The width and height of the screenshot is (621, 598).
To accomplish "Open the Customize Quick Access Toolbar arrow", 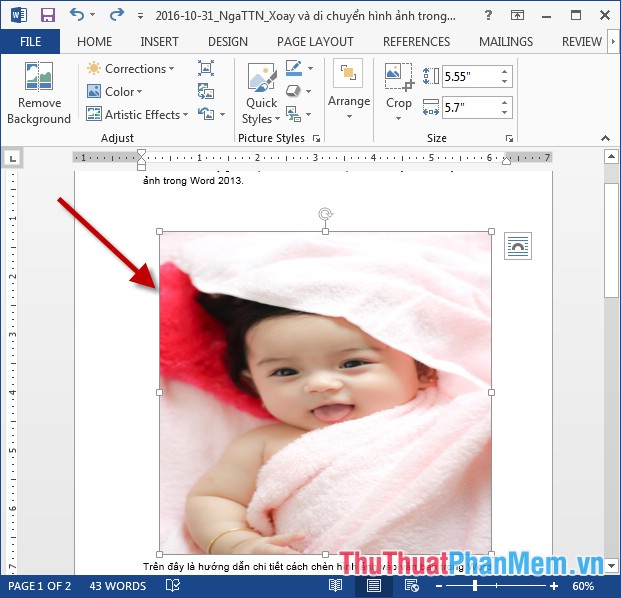I will pos(140,16).
